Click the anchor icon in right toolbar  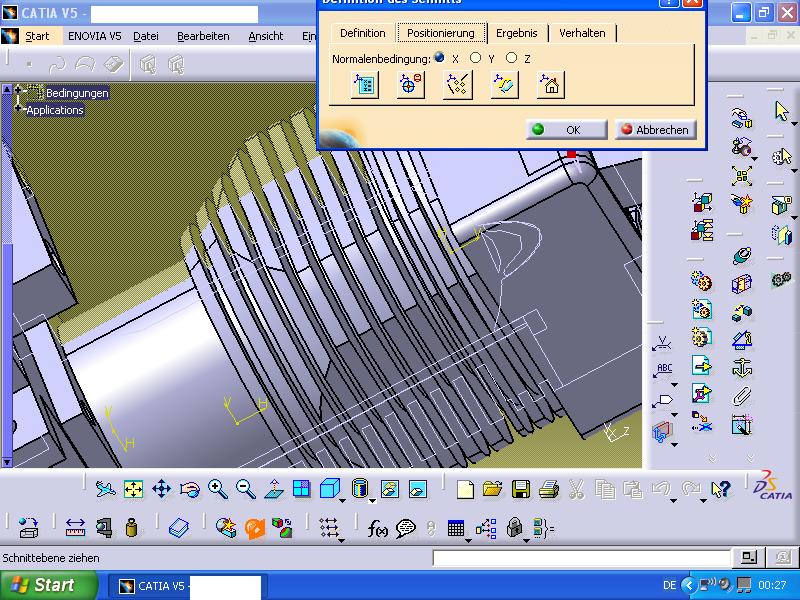742,368
